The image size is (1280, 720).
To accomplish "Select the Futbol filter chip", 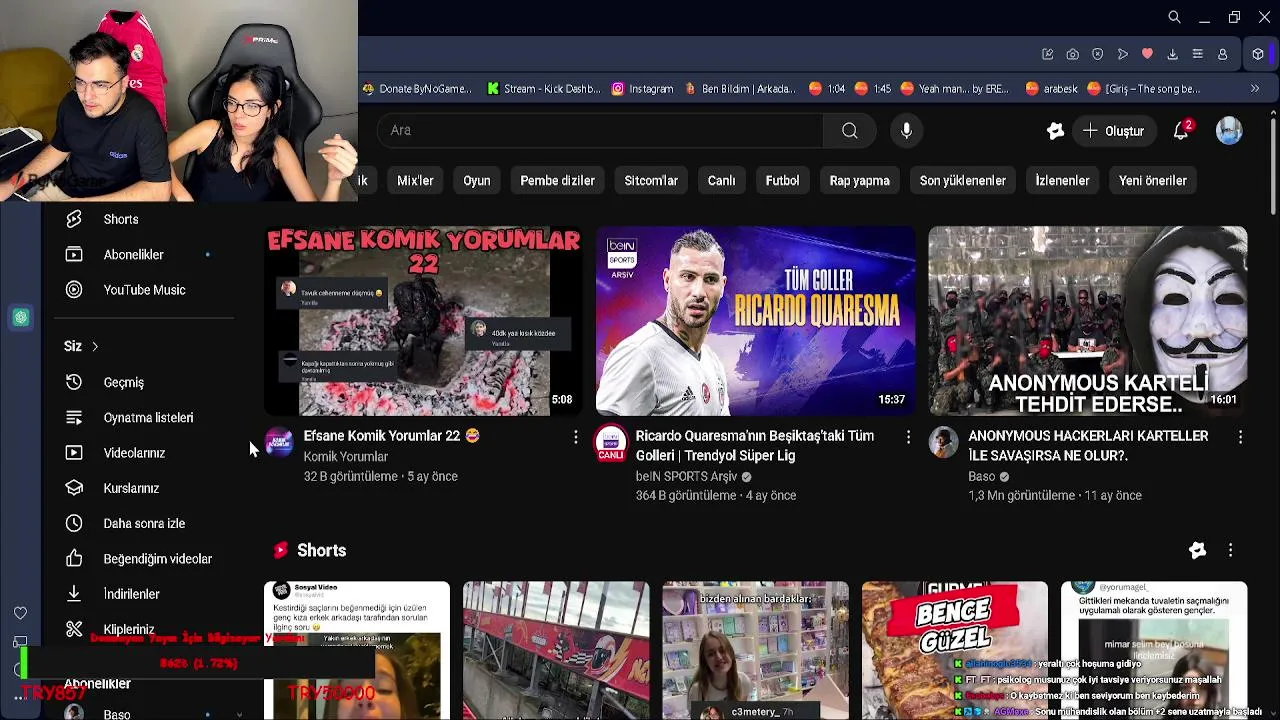I will pyautogui.click(x=782, y=181).
